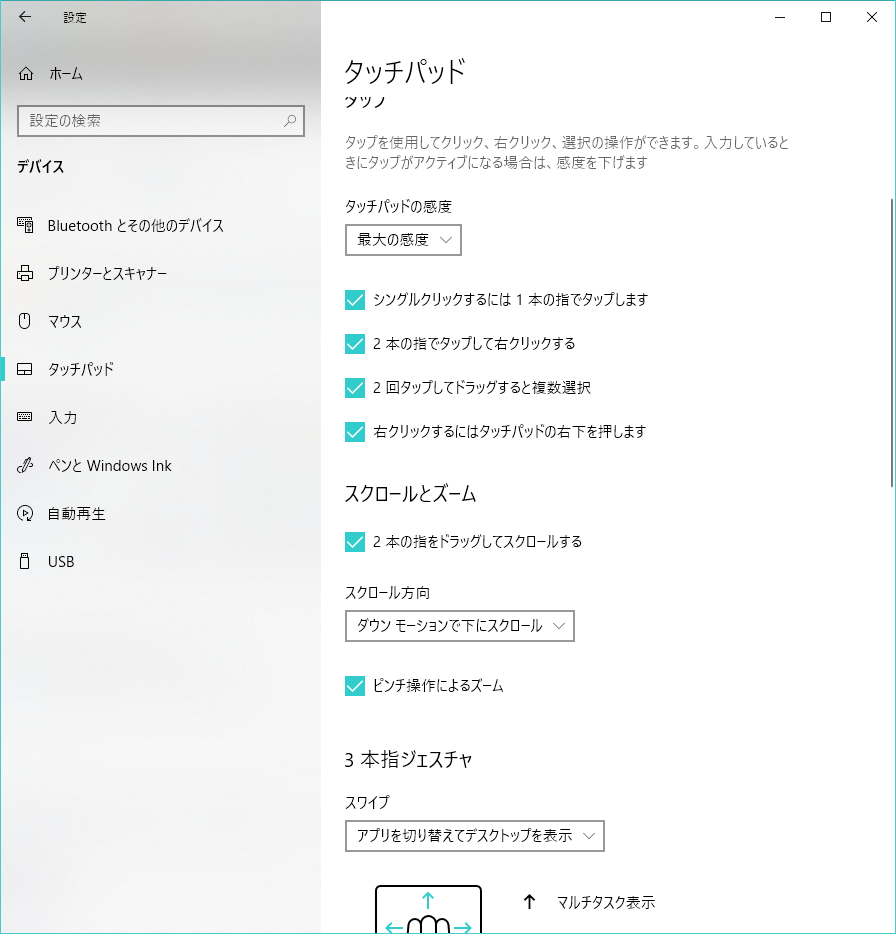Click the up arrow next to マルチタスク表示
The image size is (896, 934).
tap(529, 902)
